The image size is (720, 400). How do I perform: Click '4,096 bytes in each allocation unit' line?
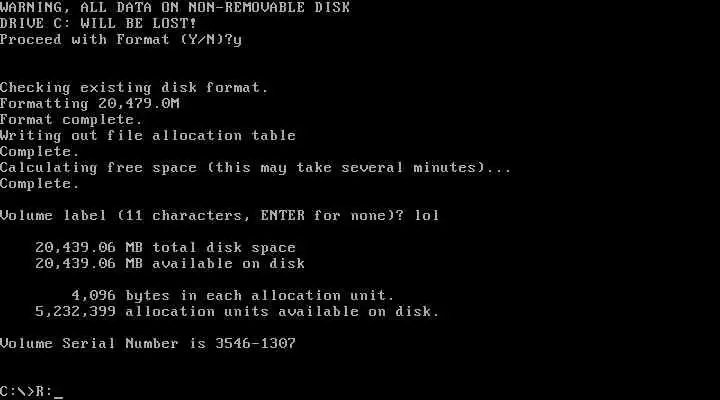pyautogui.click(x=233, y=296)
